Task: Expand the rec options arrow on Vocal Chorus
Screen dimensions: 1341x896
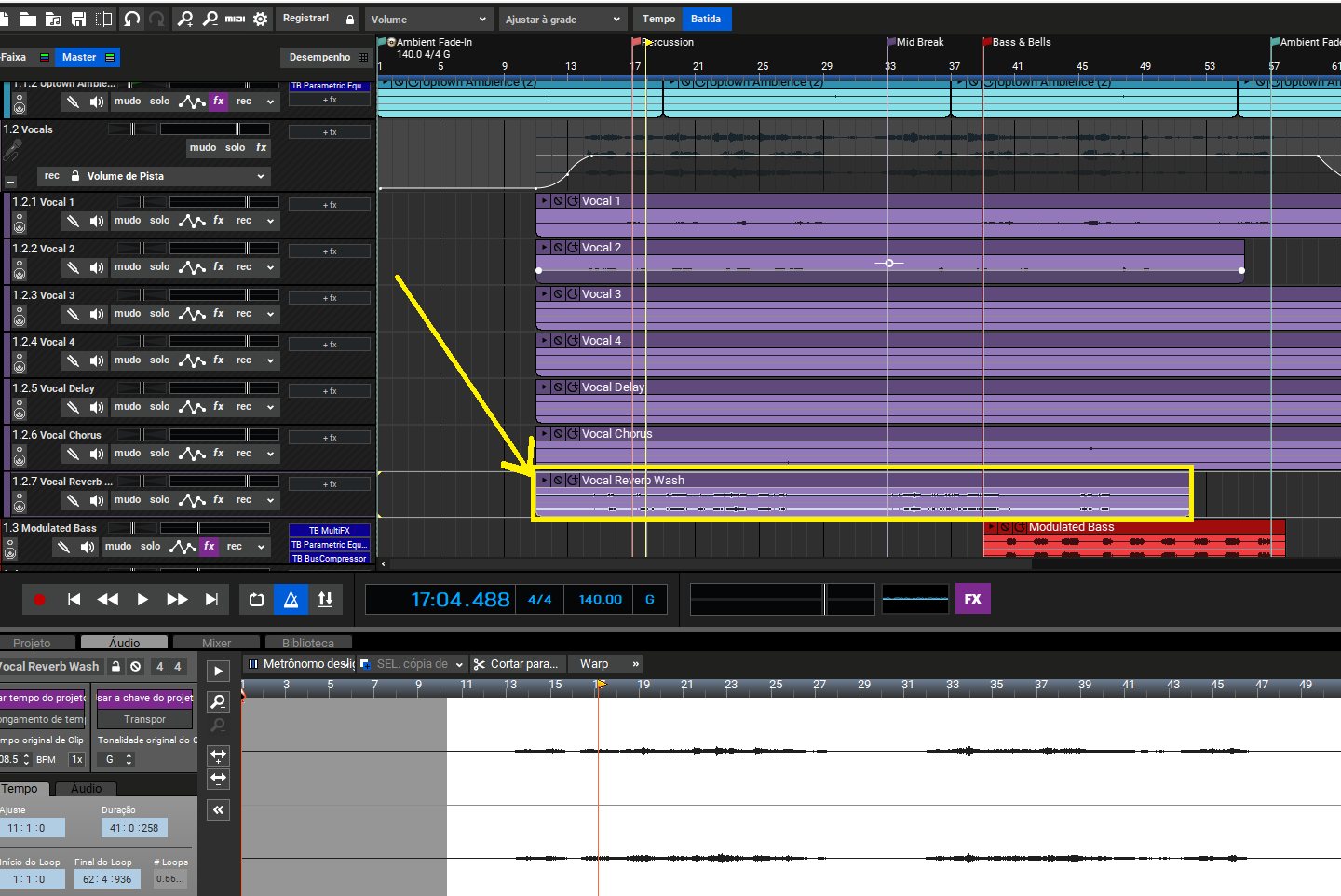Action: coord(270,454)
